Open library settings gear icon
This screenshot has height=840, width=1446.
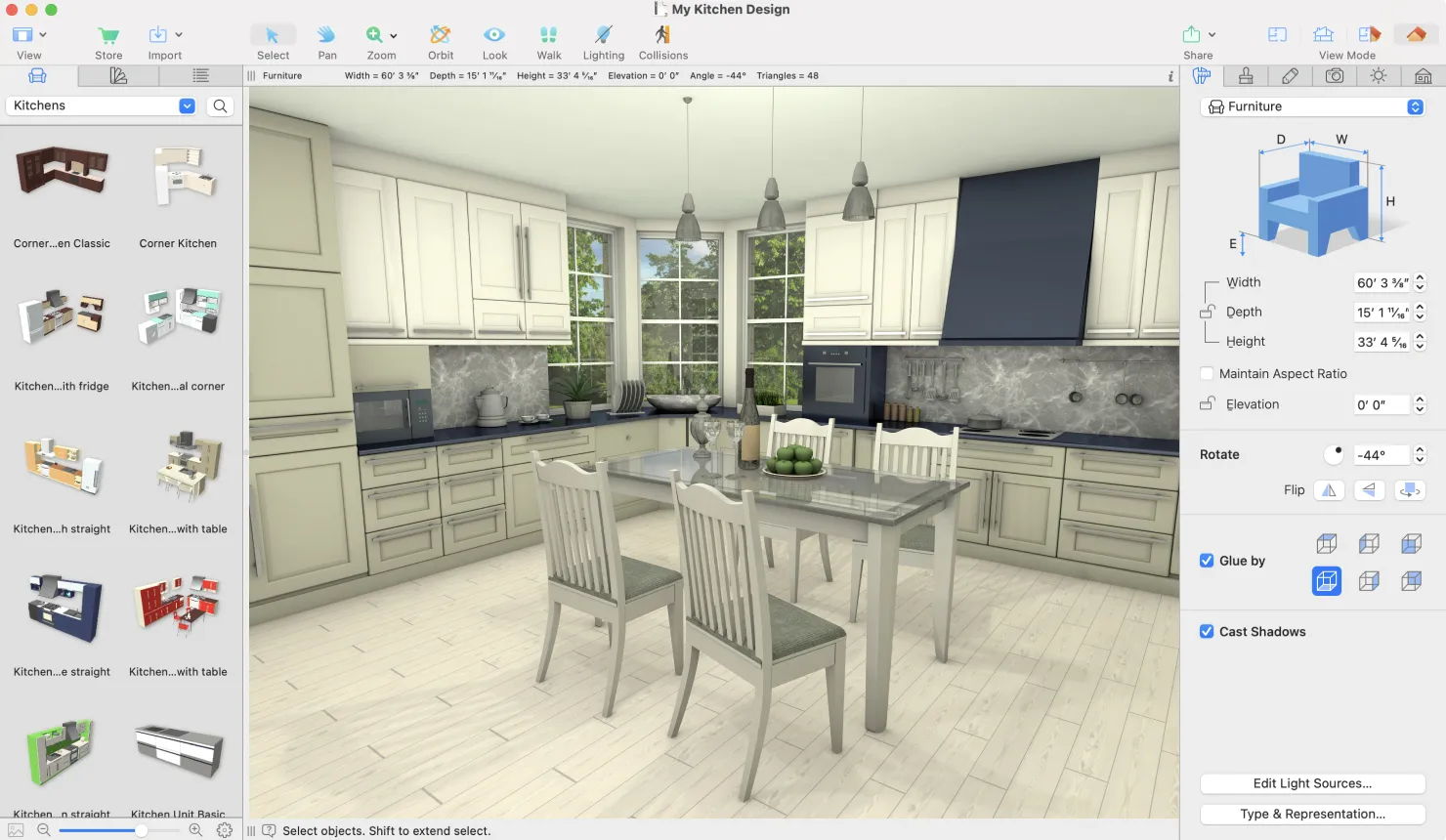point(225,830)
